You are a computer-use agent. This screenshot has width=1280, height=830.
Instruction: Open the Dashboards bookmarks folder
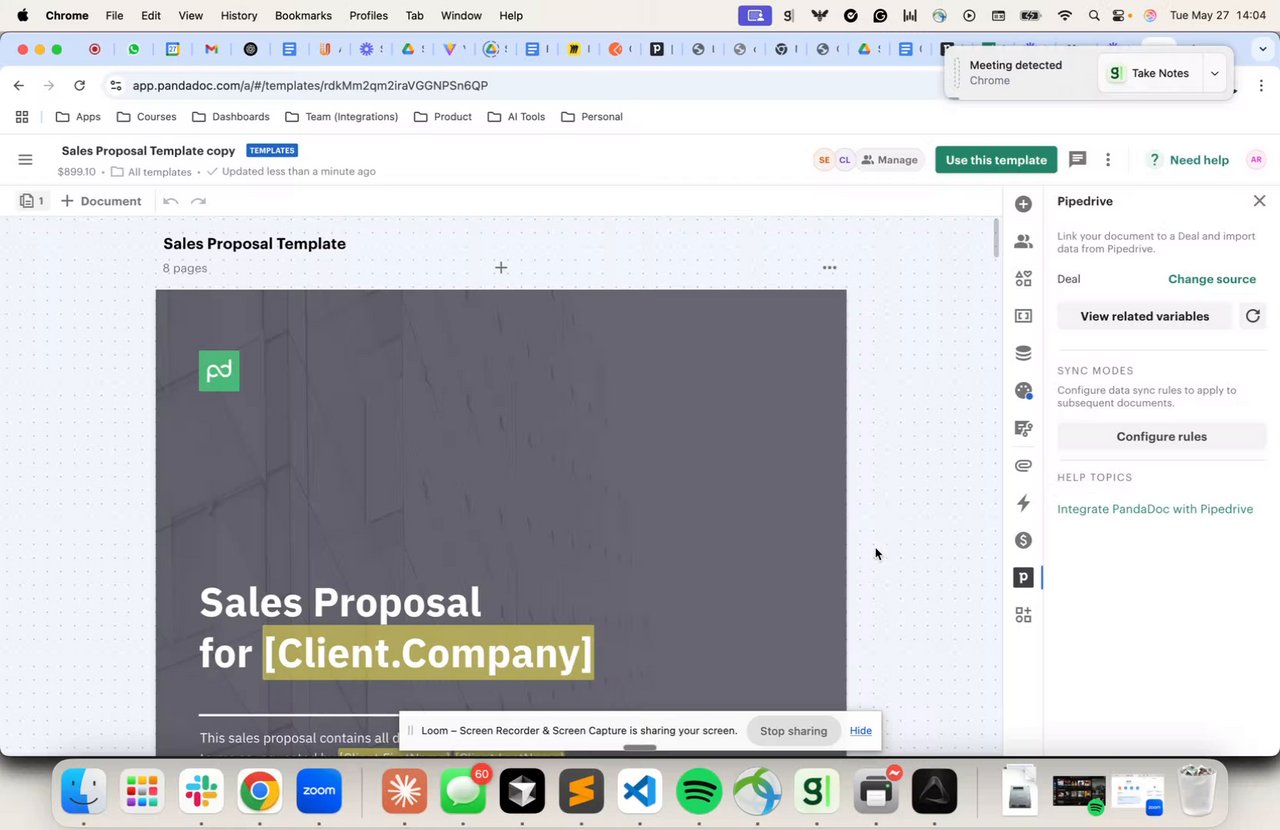(231, 117)
